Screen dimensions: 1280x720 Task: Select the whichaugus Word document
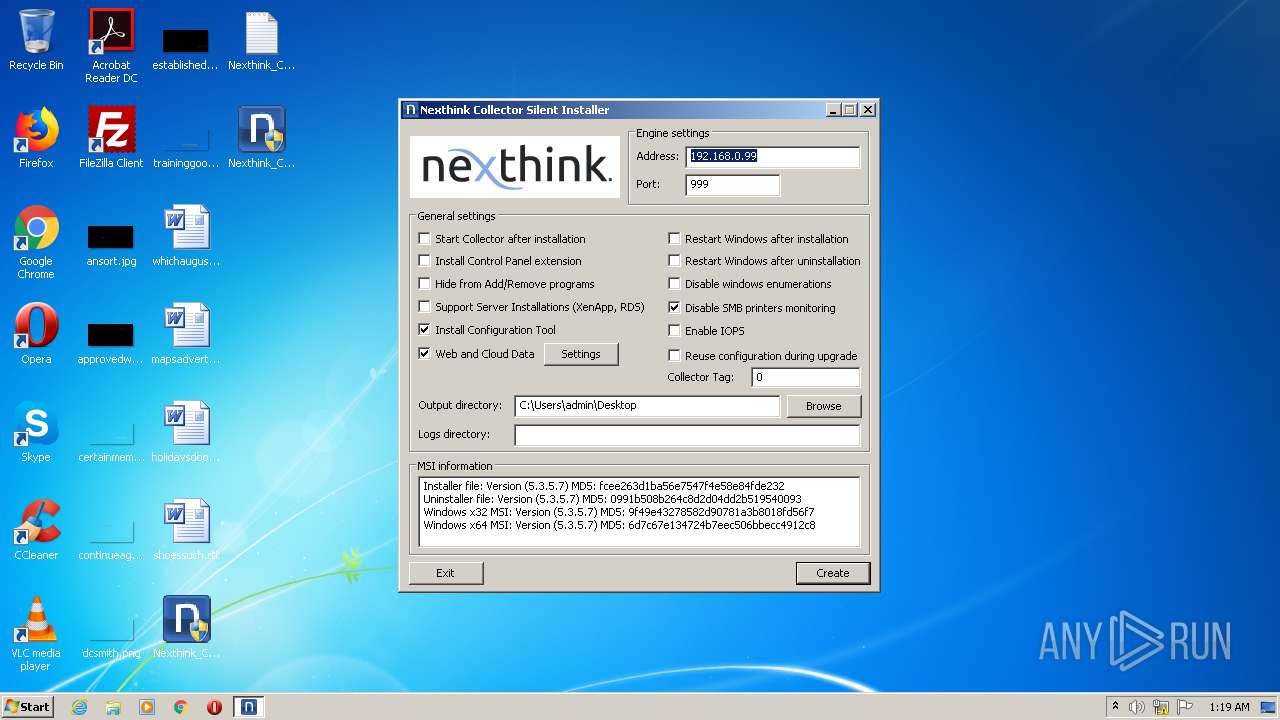point(186,236)
